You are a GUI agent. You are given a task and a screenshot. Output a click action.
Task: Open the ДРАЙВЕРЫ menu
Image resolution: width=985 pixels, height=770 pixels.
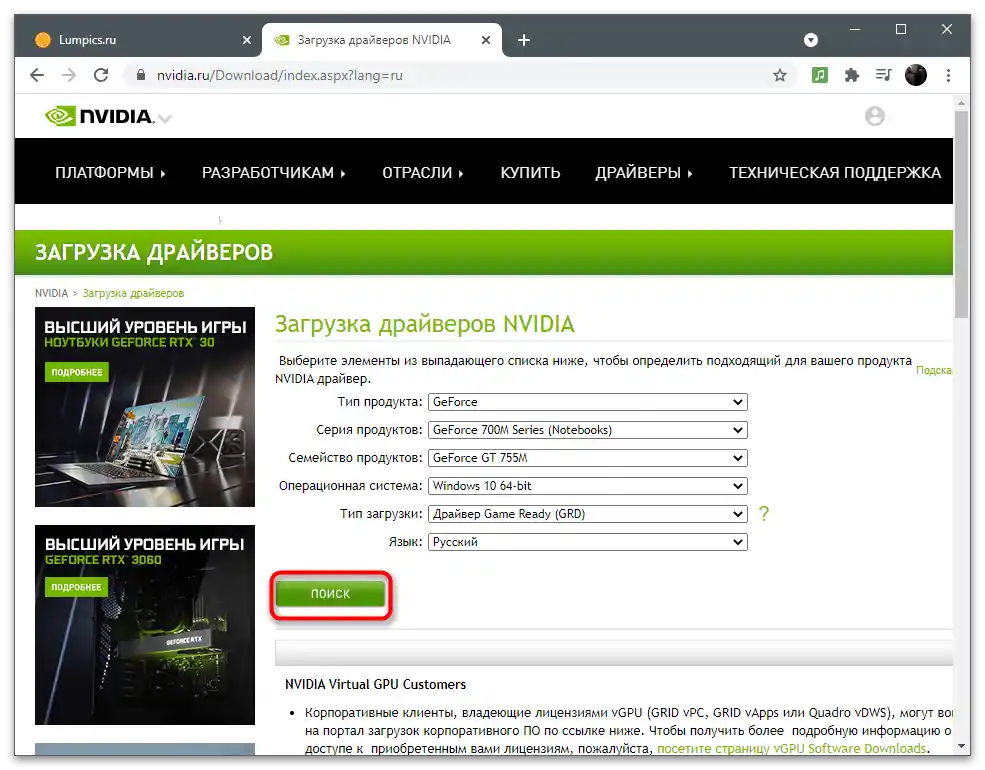pos(644,173)
